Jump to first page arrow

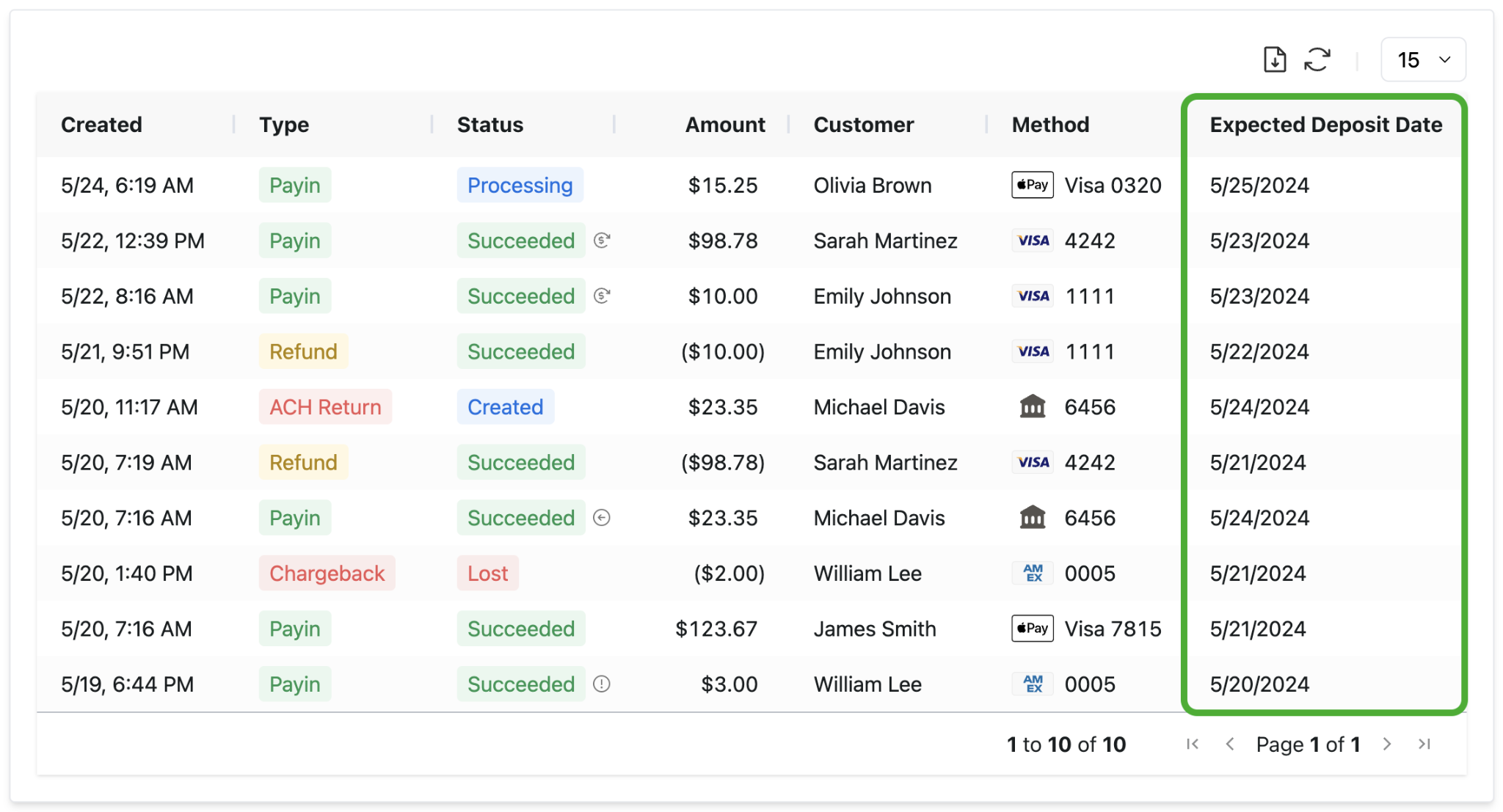click(x=1193, y=744)
